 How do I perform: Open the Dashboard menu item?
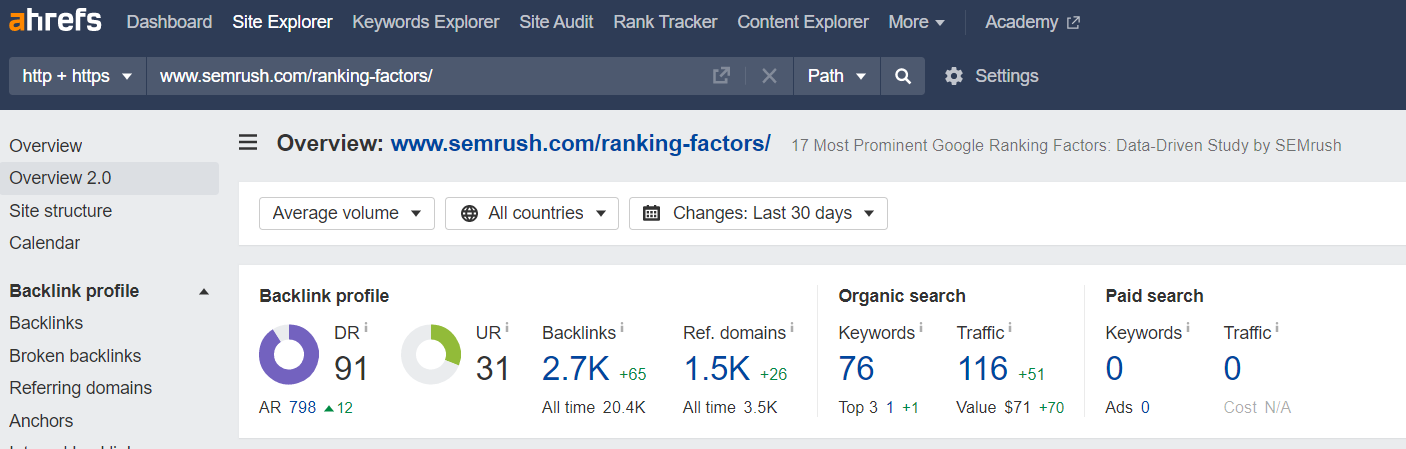tap(169, 22)
